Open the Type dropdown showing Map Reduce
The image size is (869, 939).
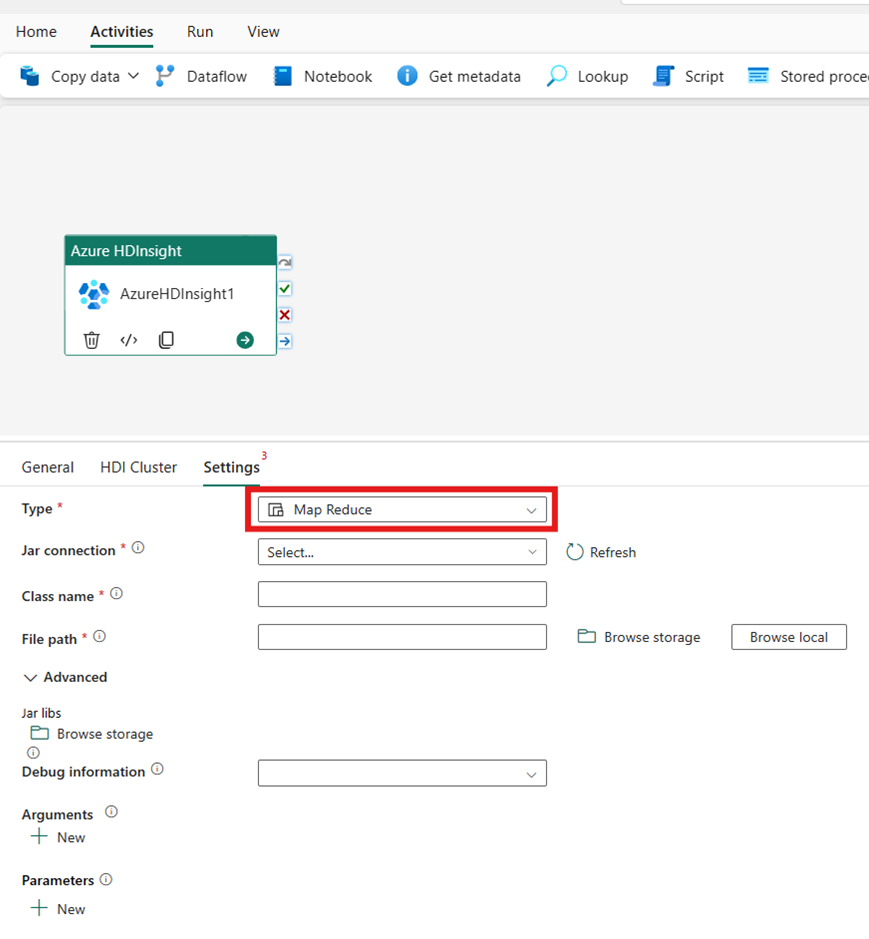pyautogui.click(x=402, y=510)
